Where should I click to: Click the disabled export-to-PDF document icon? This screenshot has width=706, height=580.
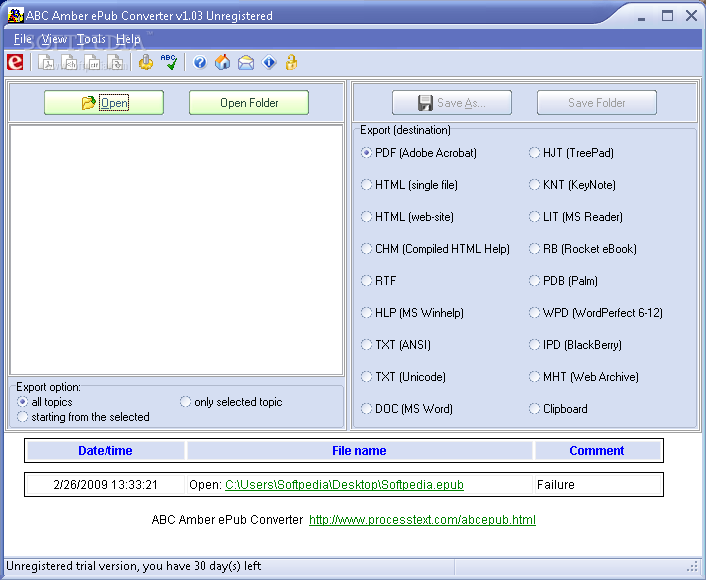pyautogui.click(x=46, y=62)
